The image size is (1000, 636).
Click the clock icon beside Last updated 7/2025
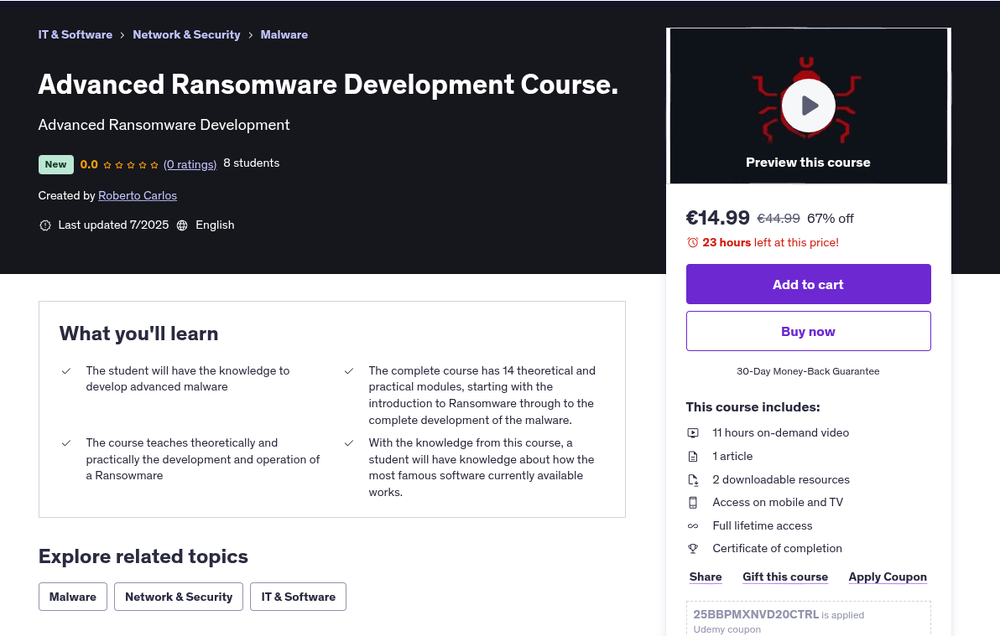point(43,225)
